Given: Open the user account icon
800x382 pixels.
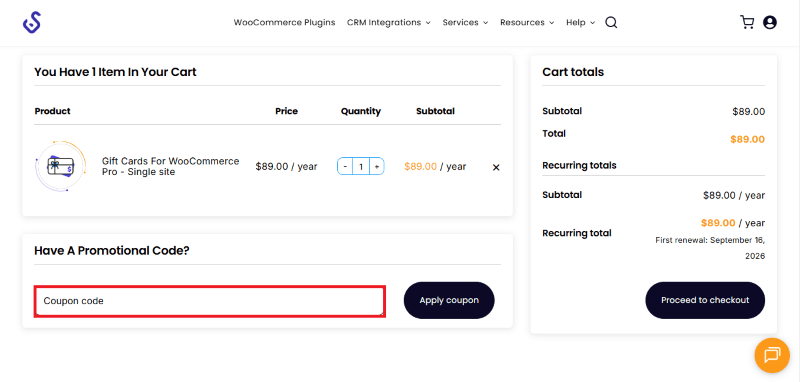Looking at the screenshot, I should tap(770, 22).
